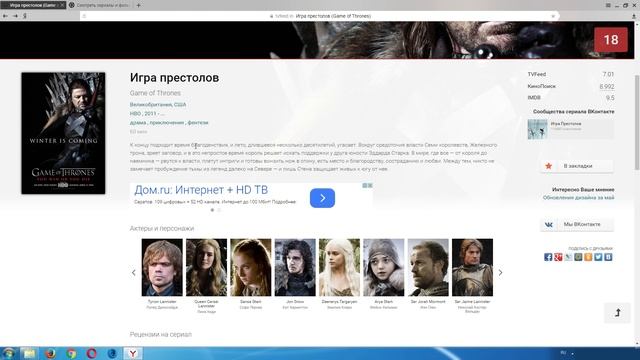Open Firefox from the taskbar

[x=51, y=353]
